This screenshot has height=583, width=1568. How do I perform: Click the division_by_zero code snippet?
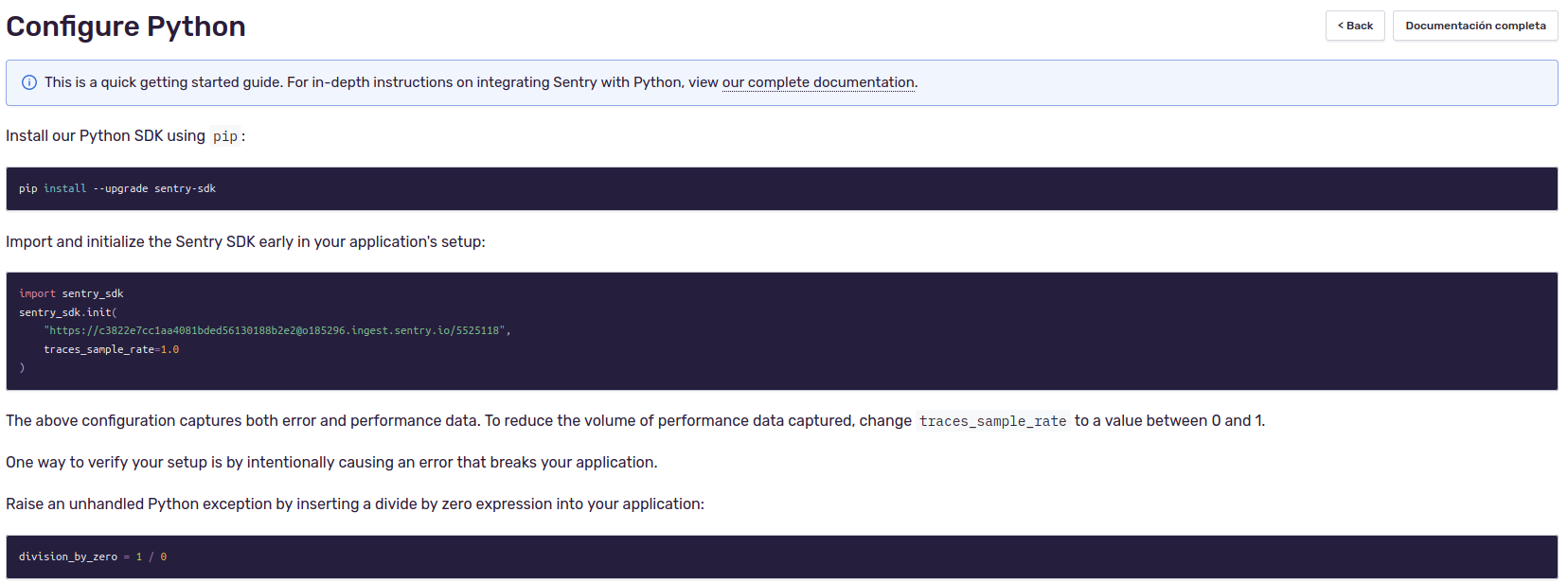pos(93,556)
